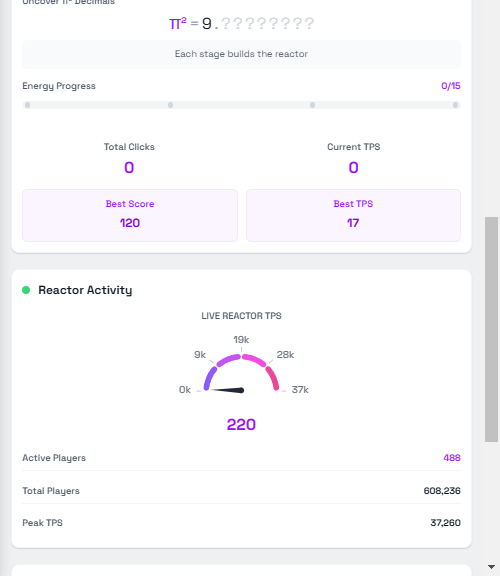The width and height of the screenshot is (500, 576).
Task: Click the 0k gauge tick label
Action: (x=185, y=390)
